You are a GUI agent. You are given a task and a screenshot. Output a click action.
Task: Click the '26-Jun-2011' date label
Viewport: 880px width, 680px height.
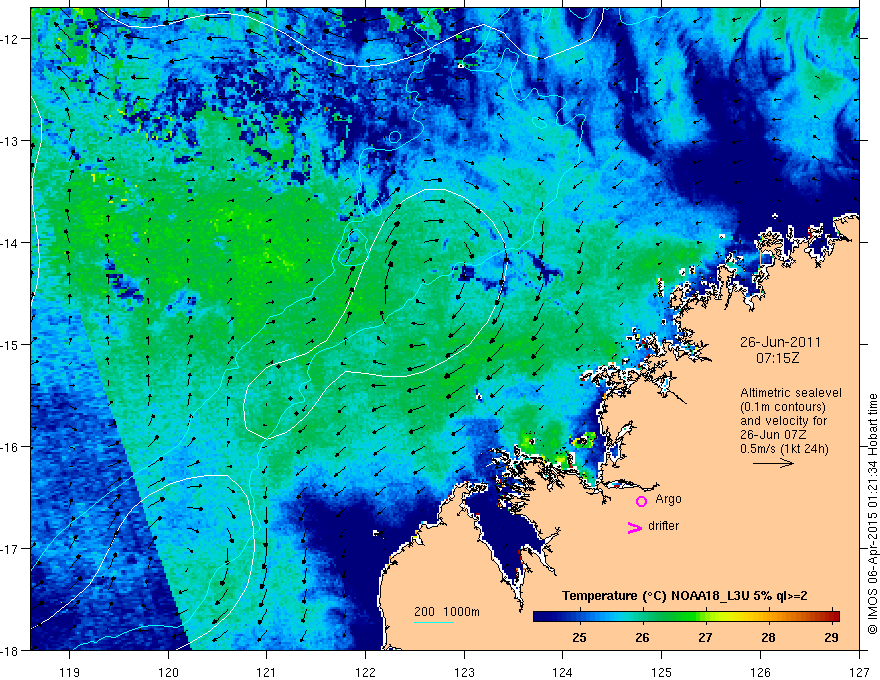pyautogui.click(x=780, y=342)
